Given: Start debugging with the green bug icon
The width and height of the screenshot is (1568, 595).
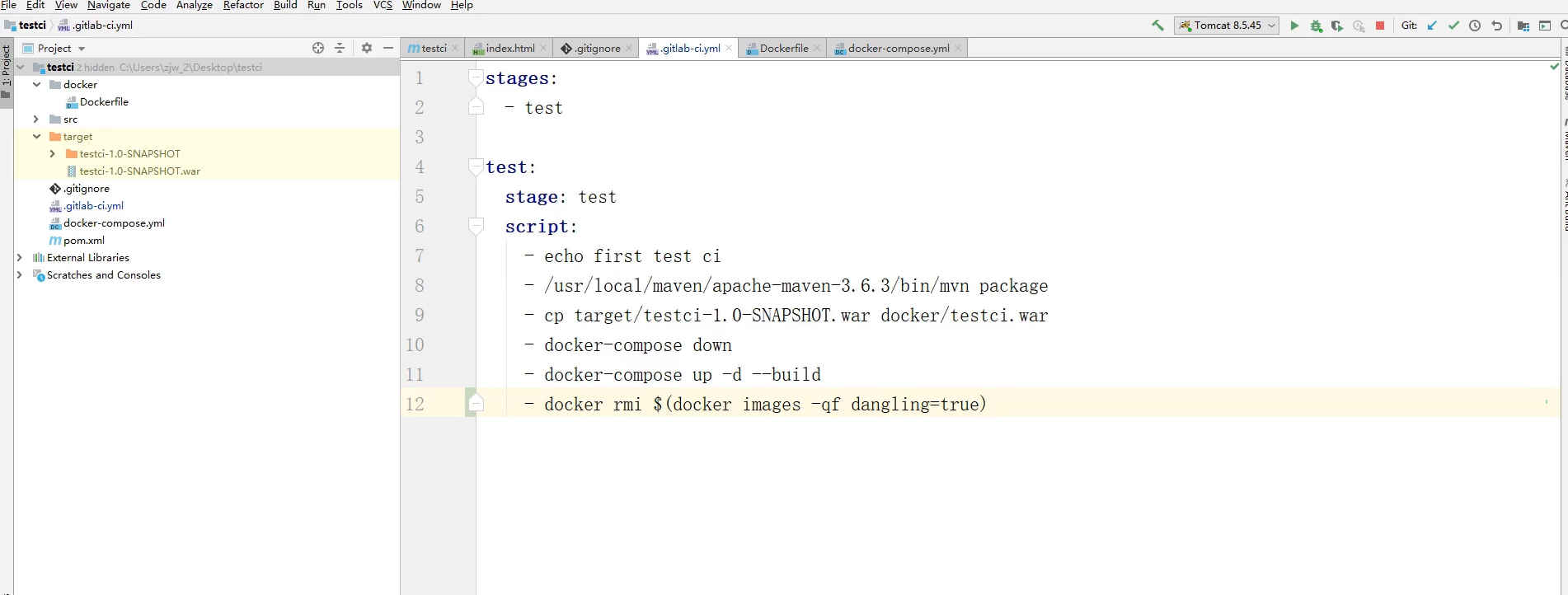Looking at the screenshot, I should point(1316,26).
